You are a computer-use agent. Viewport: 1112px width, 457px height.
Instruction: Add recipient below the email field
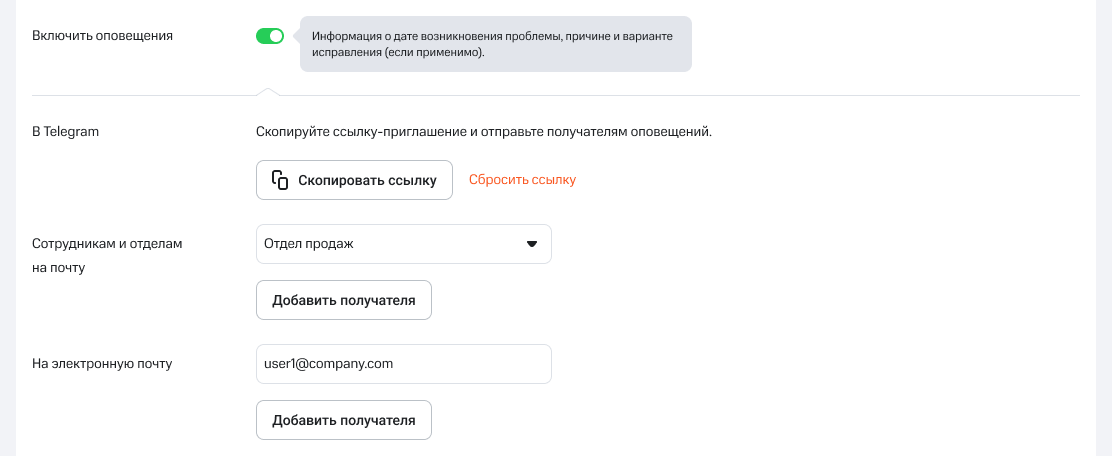click(x=343, y=420)
